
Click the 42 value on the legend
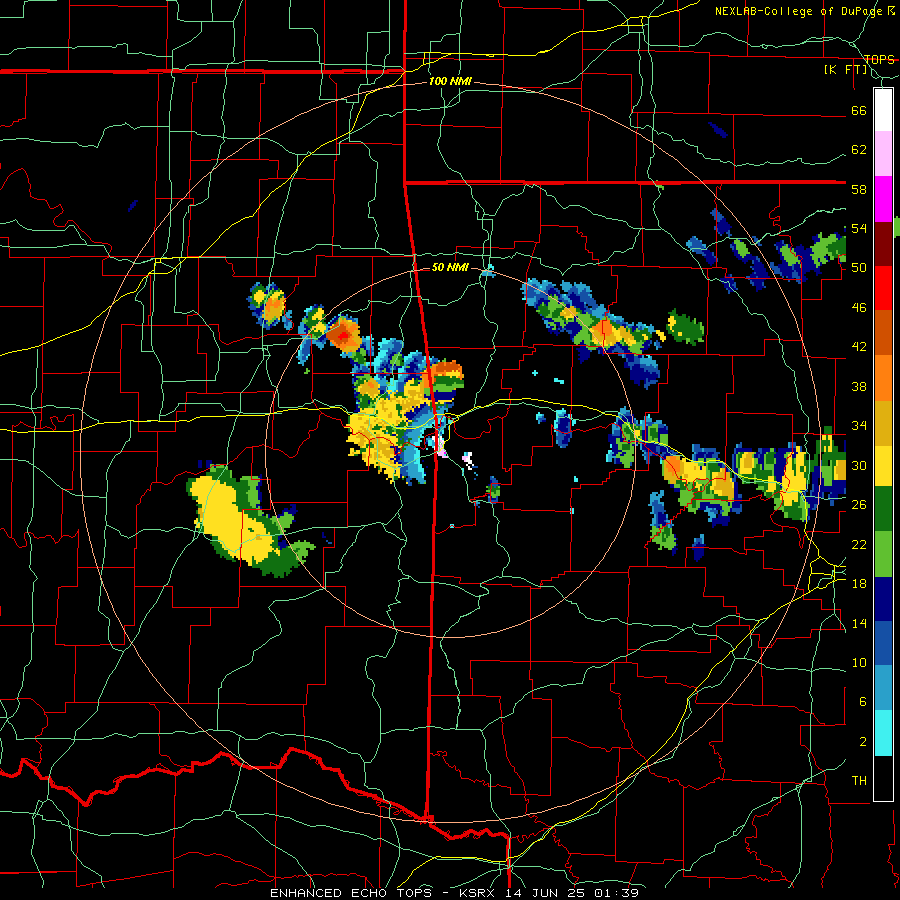pyautogui.click(x=859, y=347)
